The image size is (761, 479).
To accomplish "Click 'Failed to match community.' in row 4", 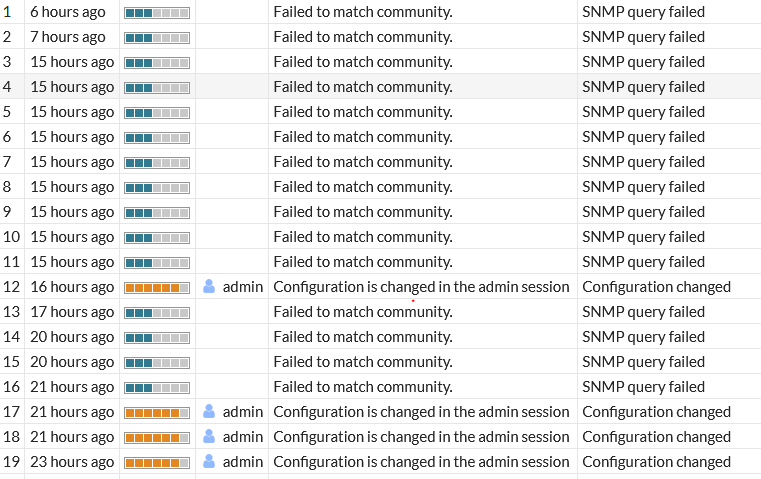I will (x=362, y=86).
